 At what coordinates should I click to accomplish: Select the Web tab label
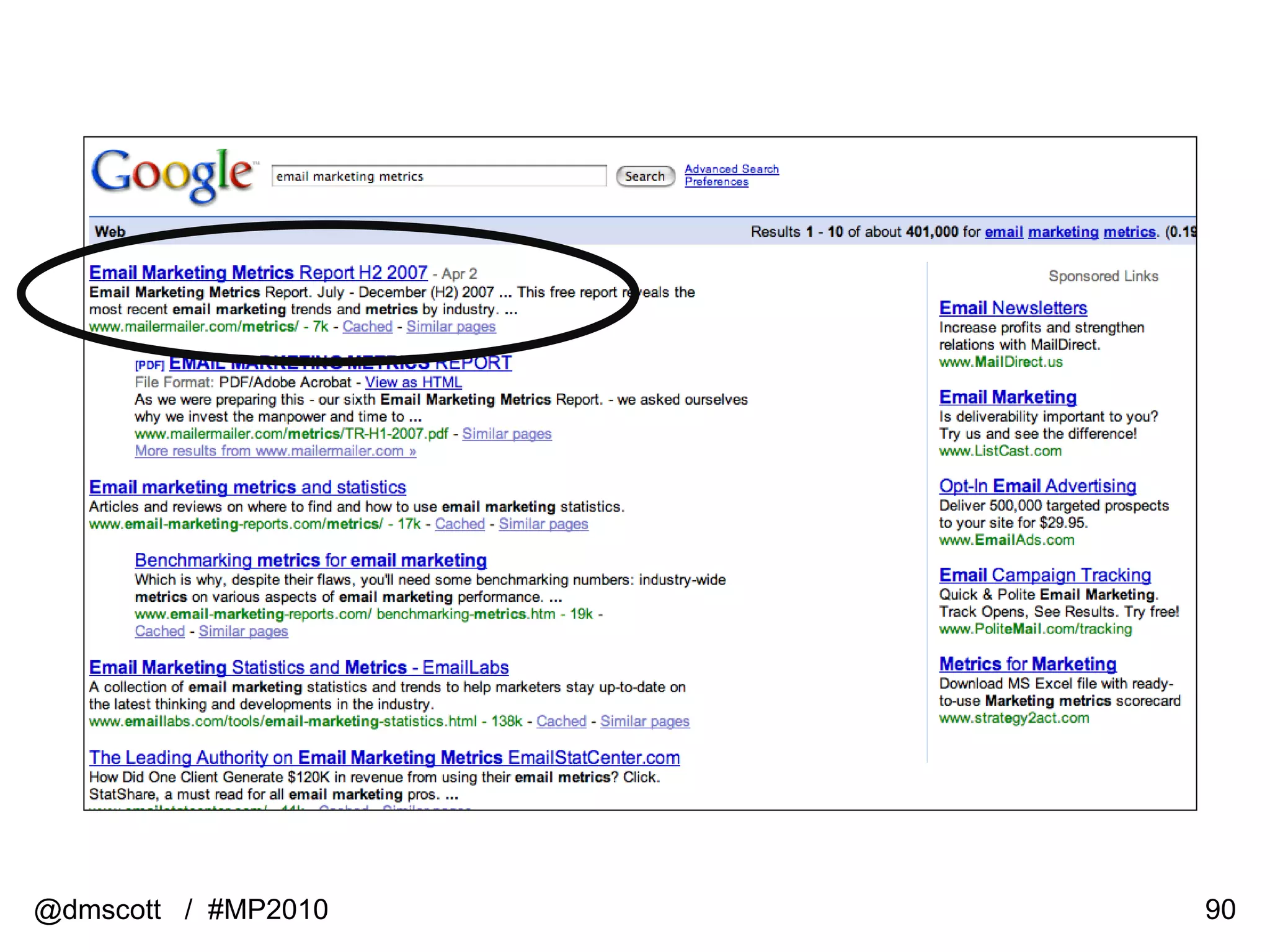click(110, 231)
